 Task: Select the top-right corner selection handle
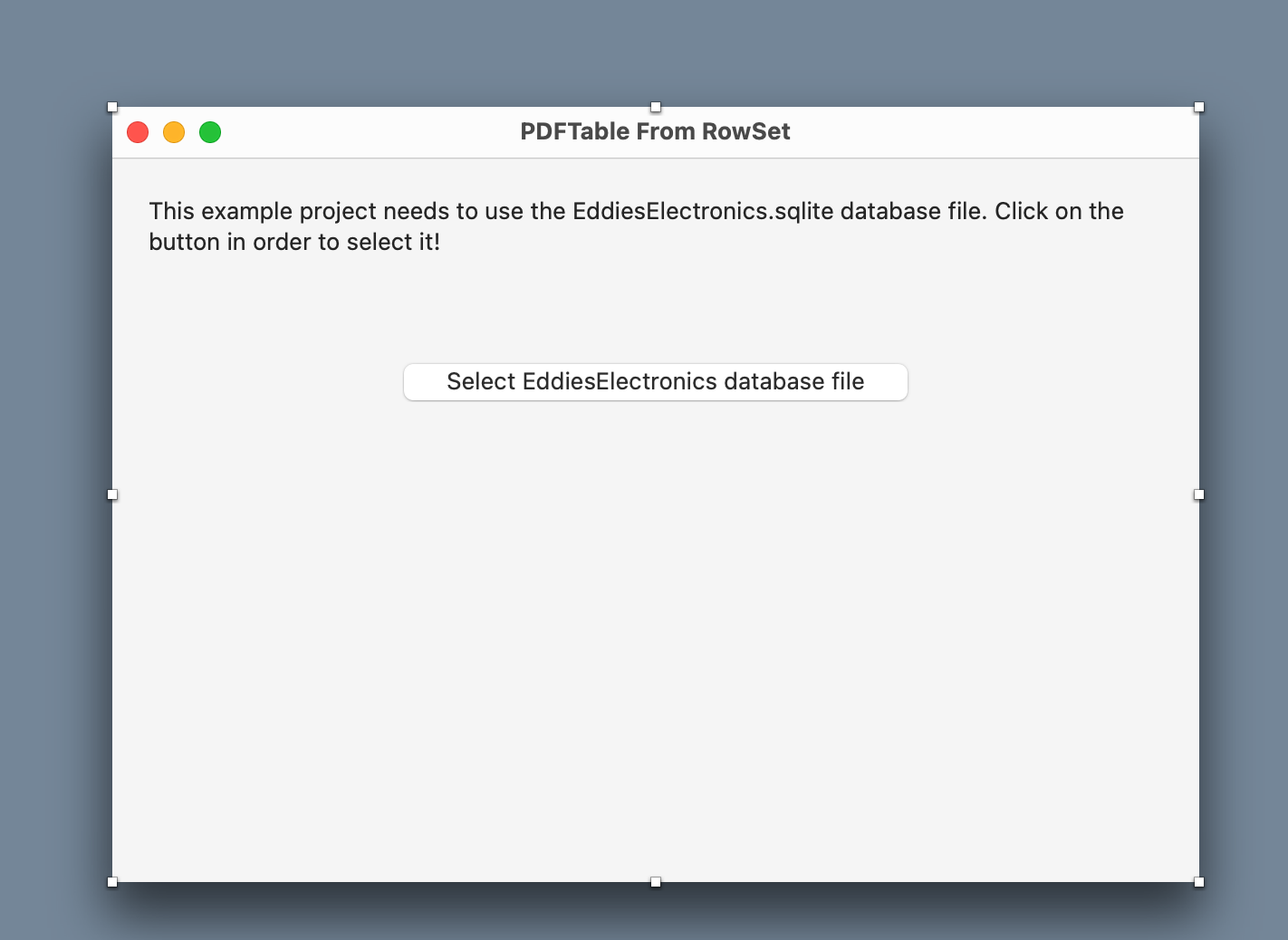click(1199, 107)
